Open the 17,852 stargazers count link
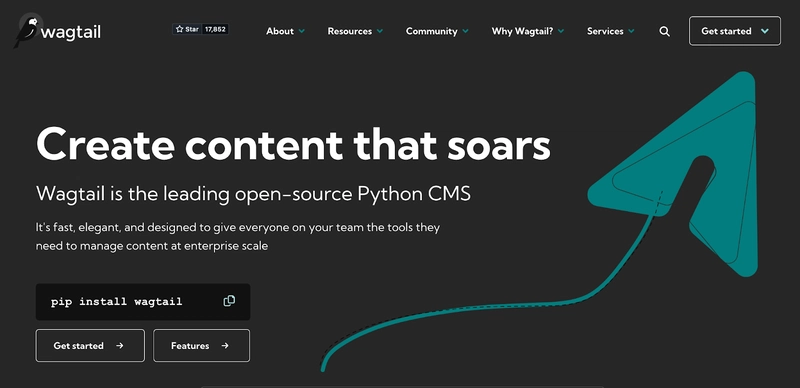Image resolution: width=800 pixels, height=388 pixels. pos(215,30)
